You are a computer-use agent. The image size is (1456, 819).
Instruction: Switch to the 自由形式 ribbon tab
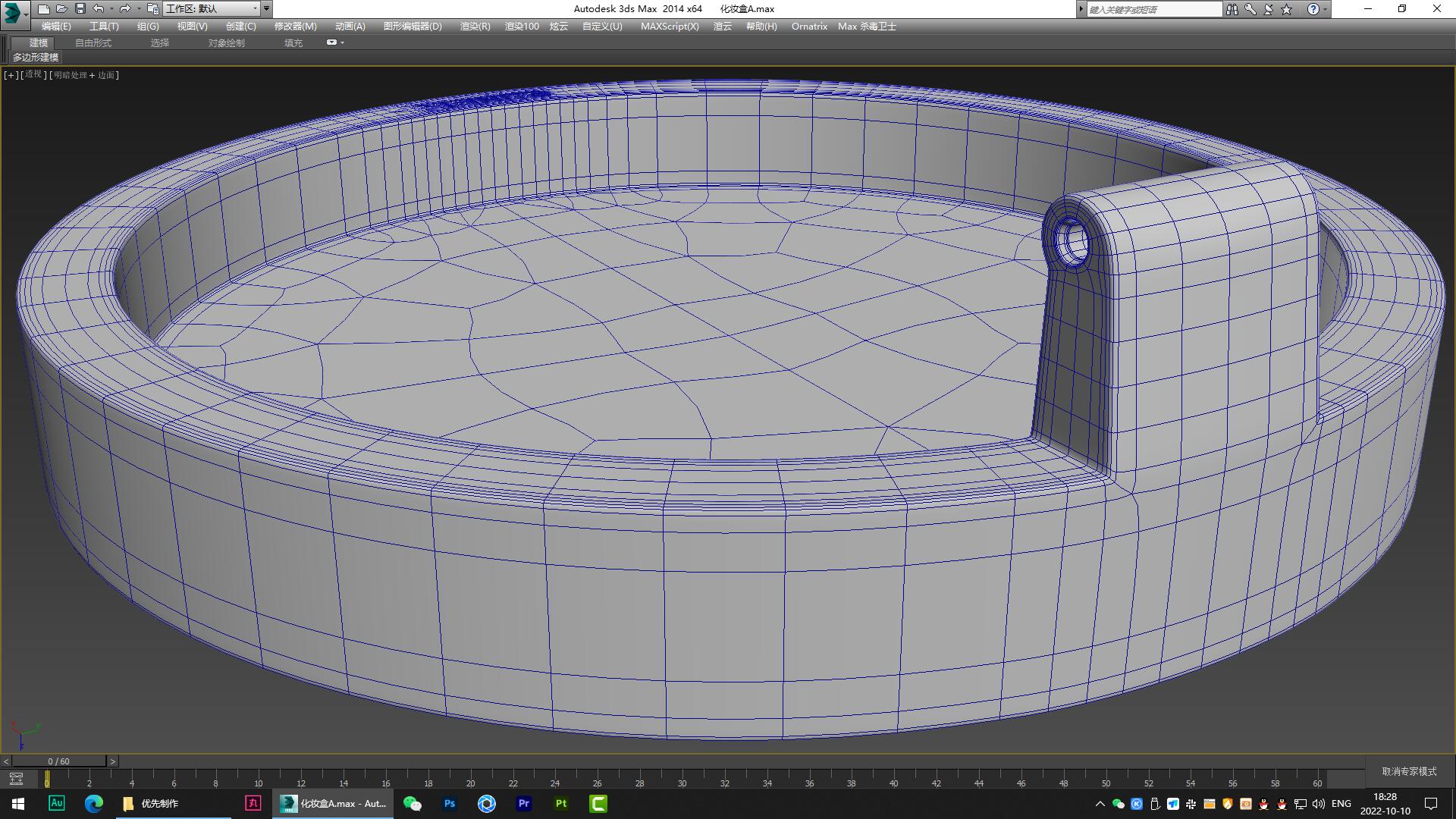coord(93,43)
